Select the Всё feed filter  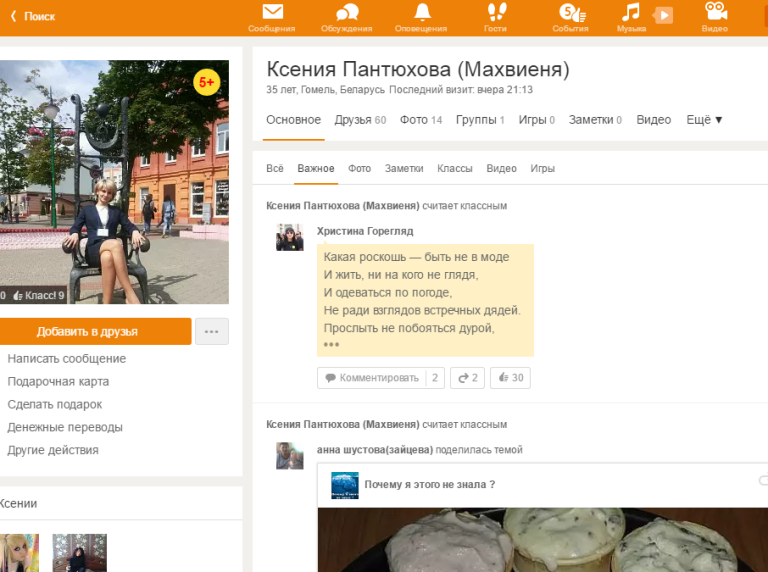(275, 168)
